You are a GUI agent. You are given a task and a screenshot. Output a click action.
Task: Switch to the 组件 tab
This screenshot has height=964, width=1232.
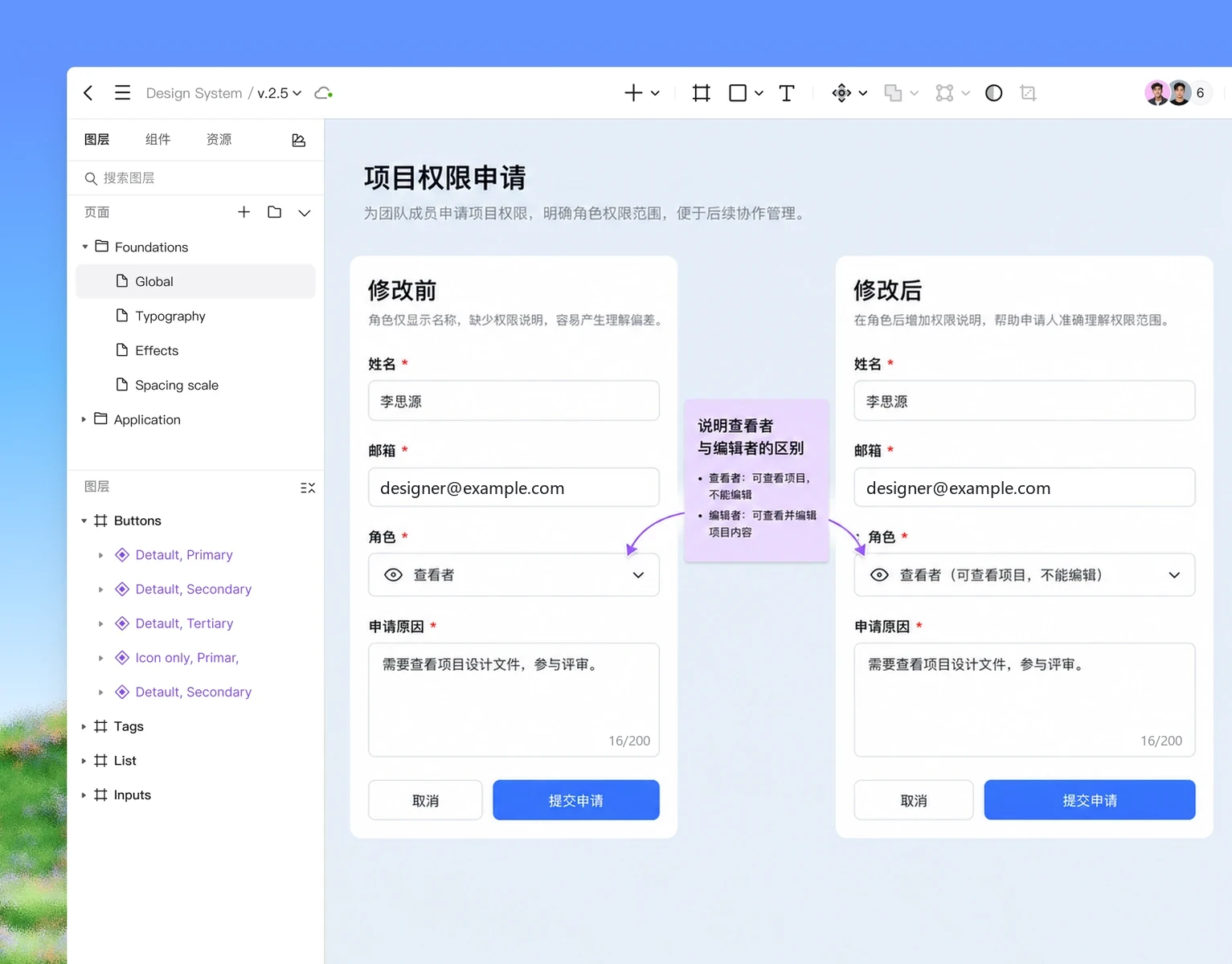pos(158,140)
